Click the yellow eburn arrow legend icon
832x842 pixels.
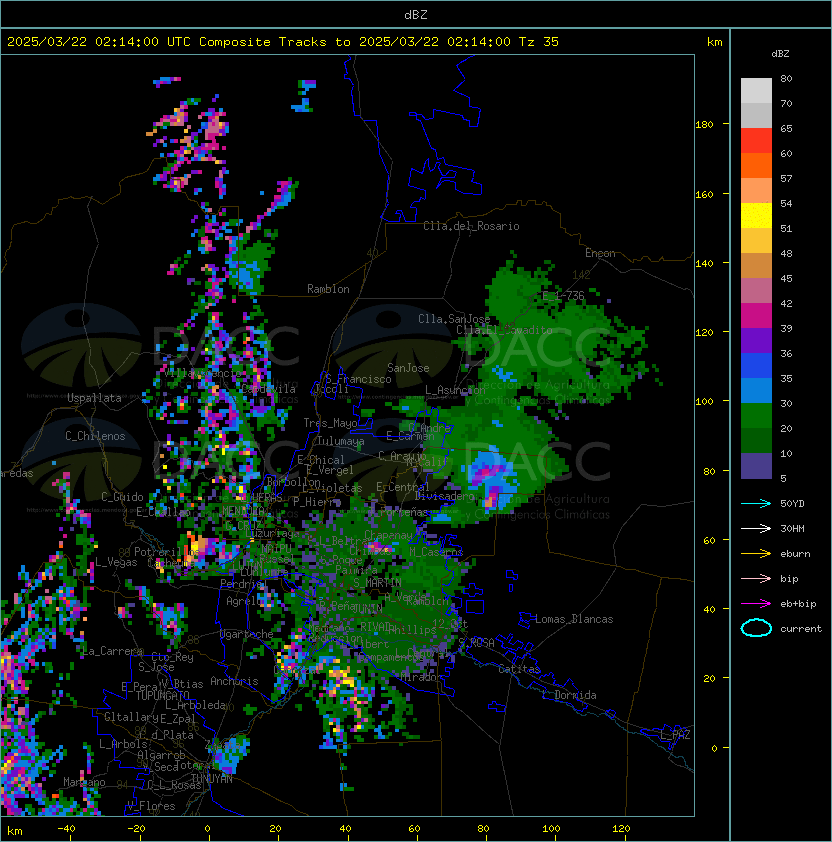[756, 554]
